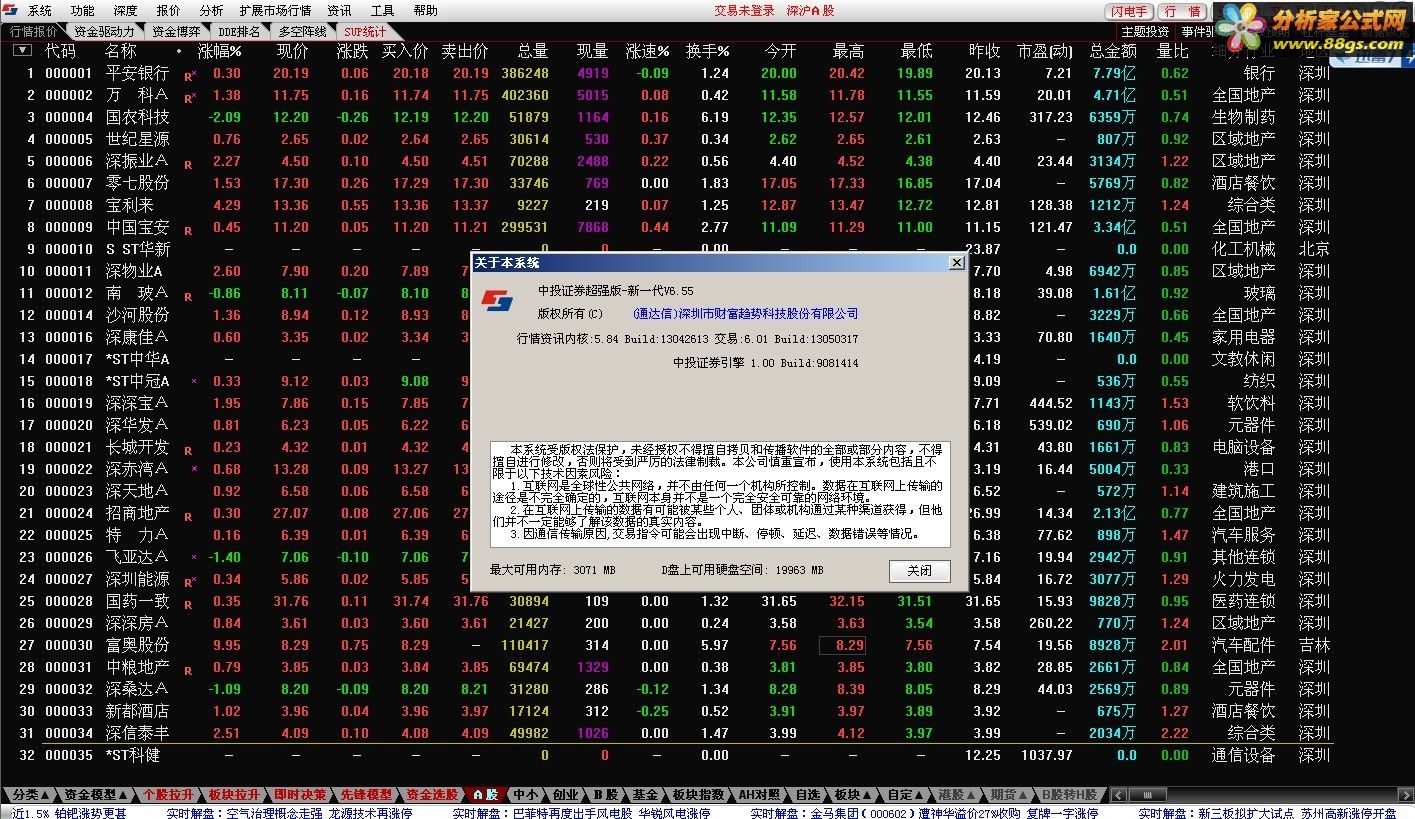Viewport: 1415px width, 819px height.
Task: Click stock code 000033
Action: 69,711
